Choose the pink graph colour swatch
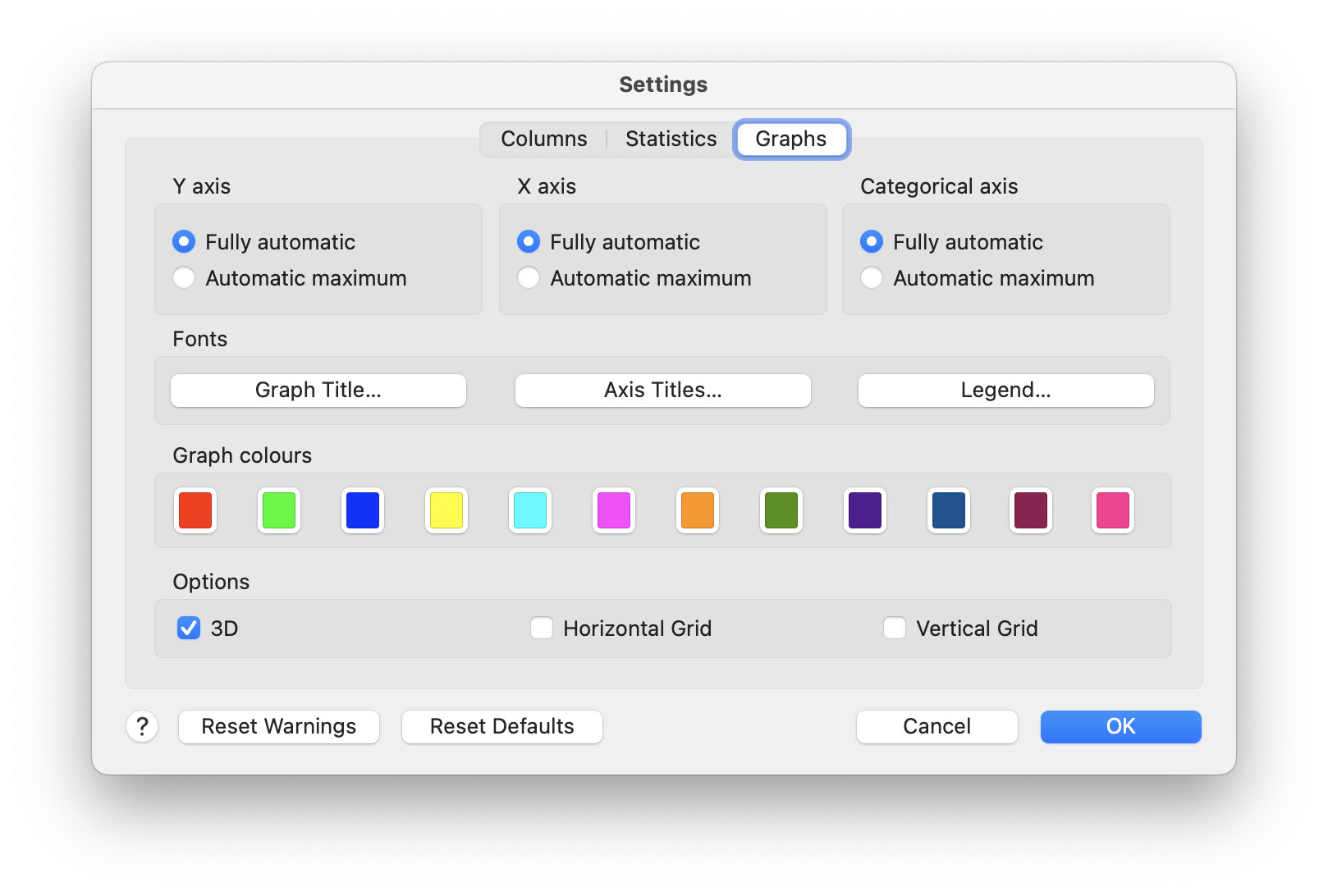The height and width of the screenshot is (896, 1328). pyautogui.click(x=1114, y=510)
